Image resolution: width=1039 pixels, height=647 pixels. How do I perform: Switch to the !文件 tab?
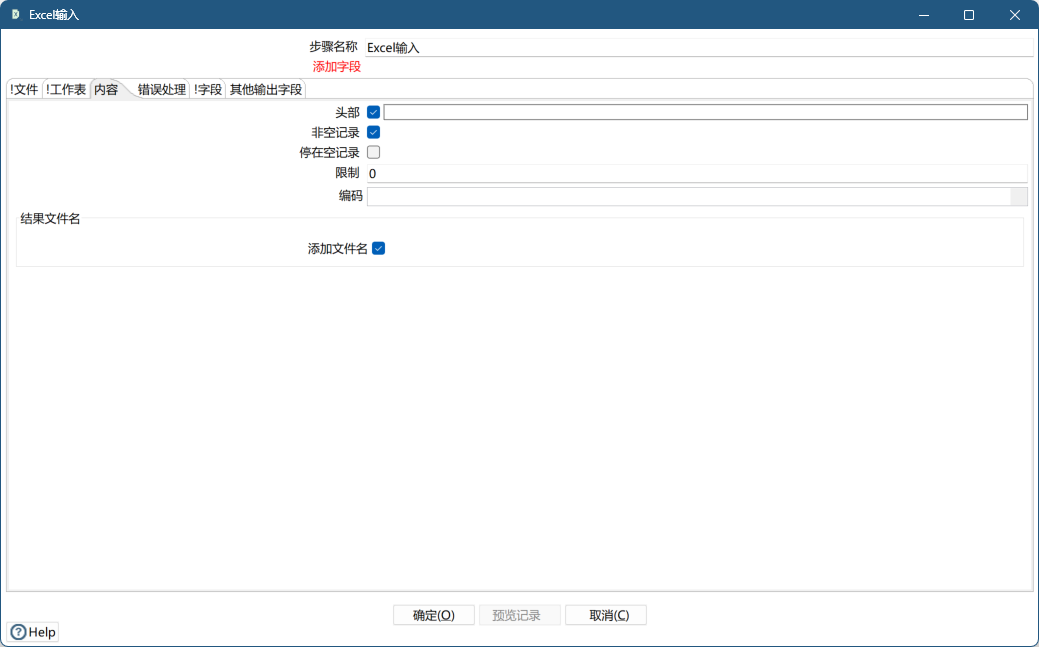tap(22, 88)
